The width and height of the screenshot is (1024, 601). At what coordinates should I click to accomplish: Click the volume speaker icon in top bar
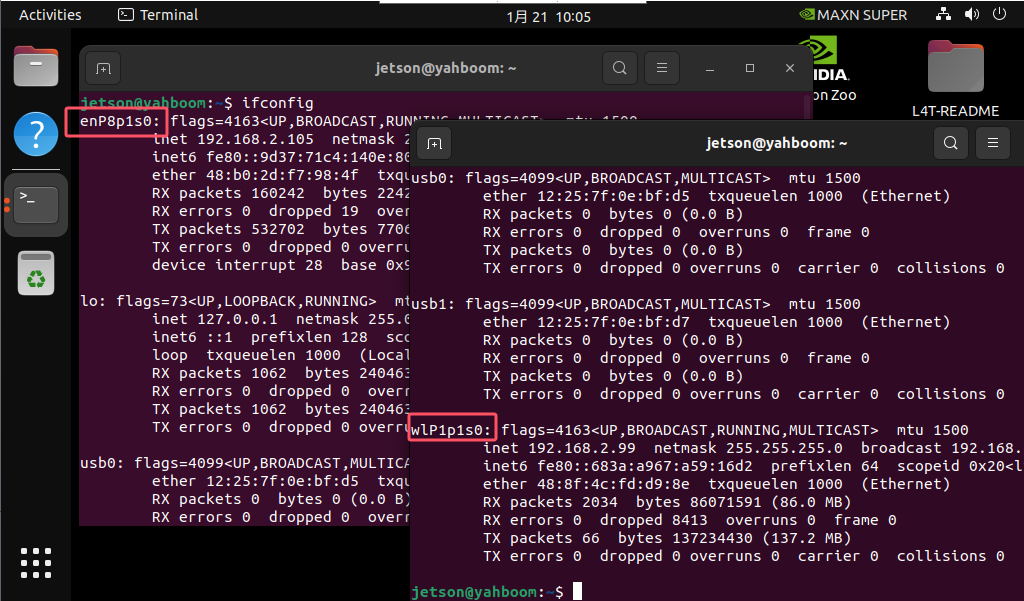(972, 14)
